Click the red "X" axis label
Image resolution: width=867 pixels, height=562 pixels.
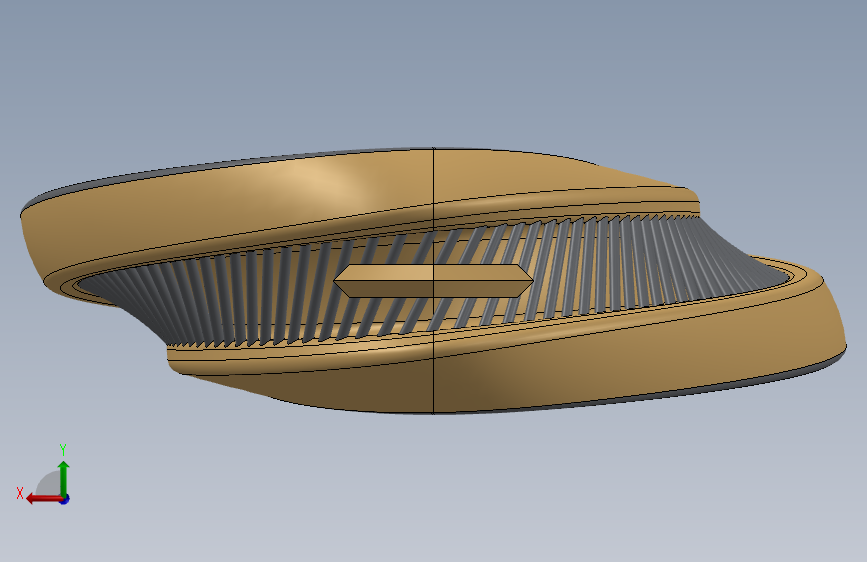[20, 493]
